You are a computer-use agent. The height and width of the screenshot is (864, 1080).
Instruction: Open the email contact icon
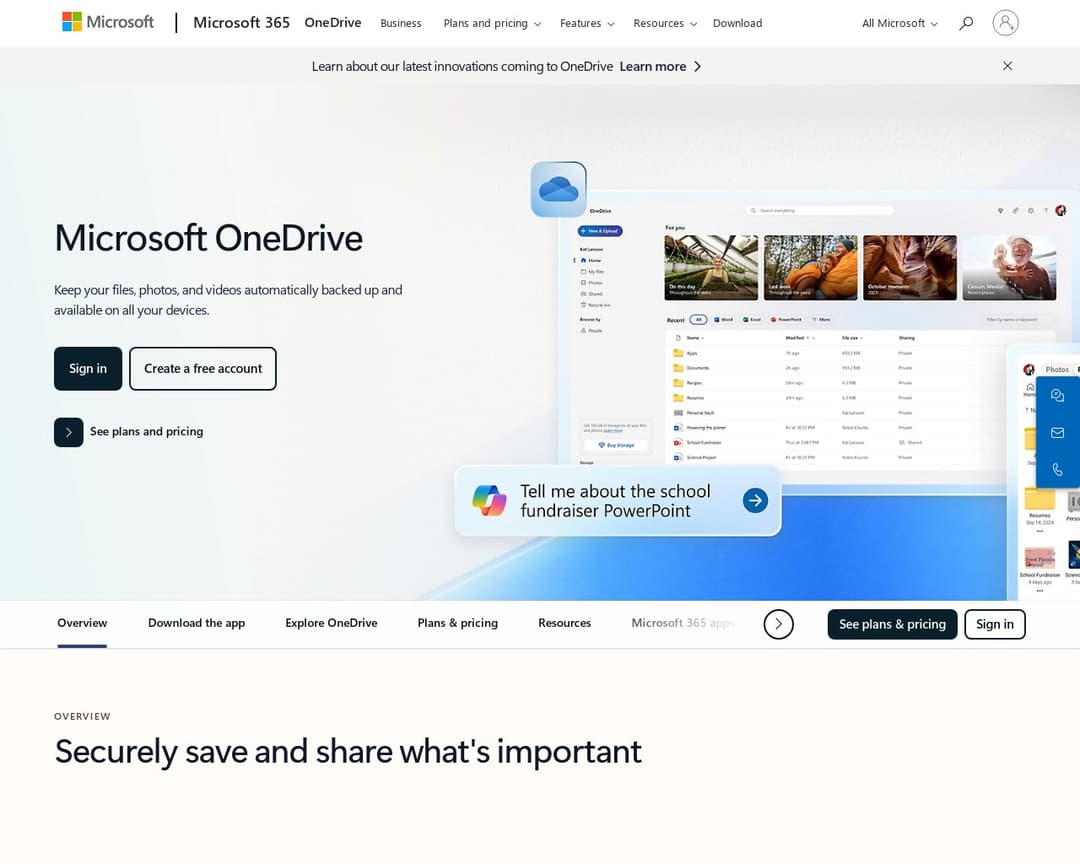click(x=1057, y=433)
